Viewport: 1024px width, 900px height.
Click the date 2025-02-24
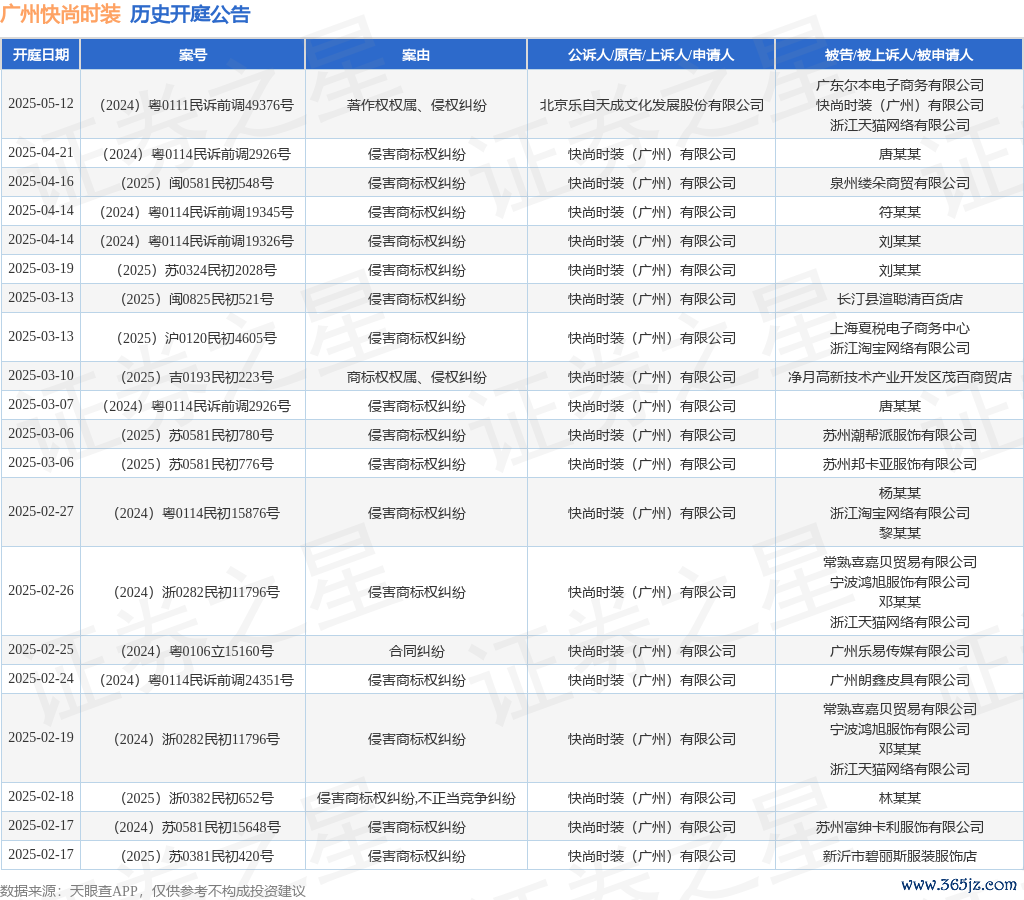tap(40, 679)
